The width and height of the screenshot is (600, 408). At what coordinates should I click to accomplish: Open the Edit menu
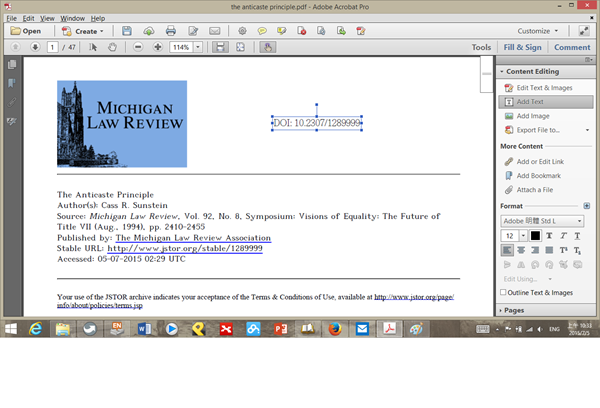28,18
